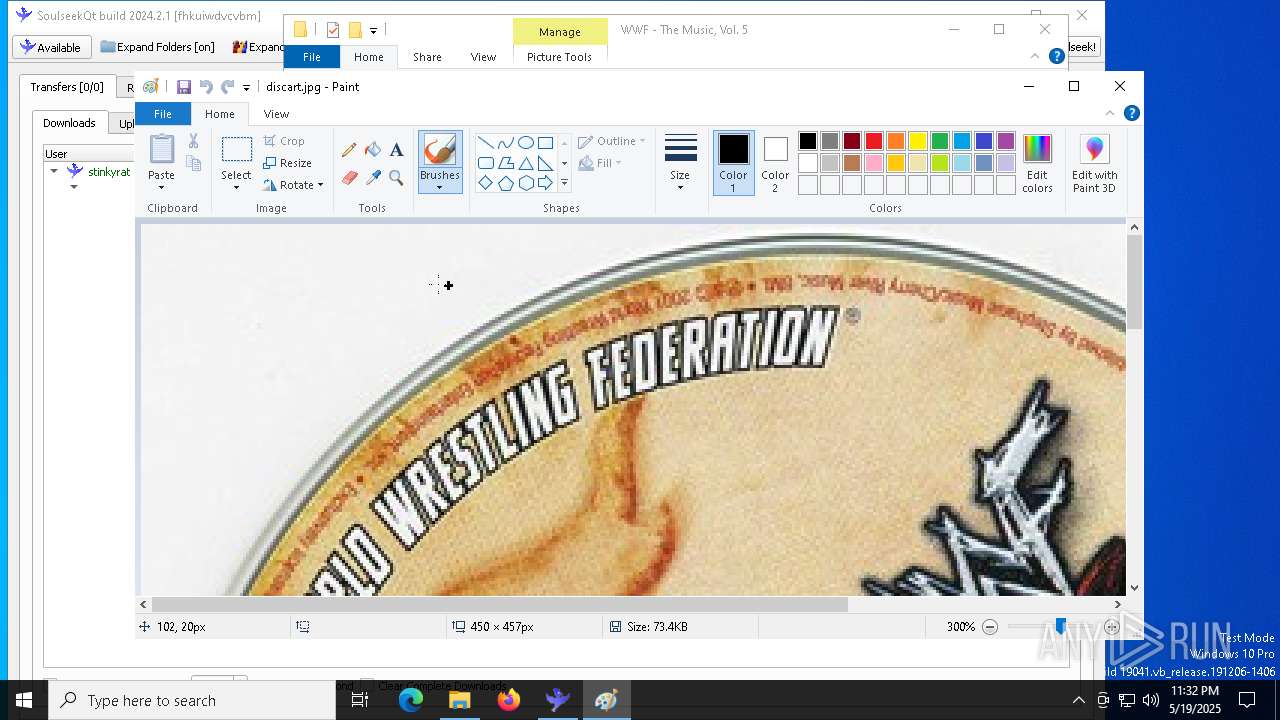Click Expand Folders [on] in Soulseek
Viewport: 1280px width, 720px height.
158,47
